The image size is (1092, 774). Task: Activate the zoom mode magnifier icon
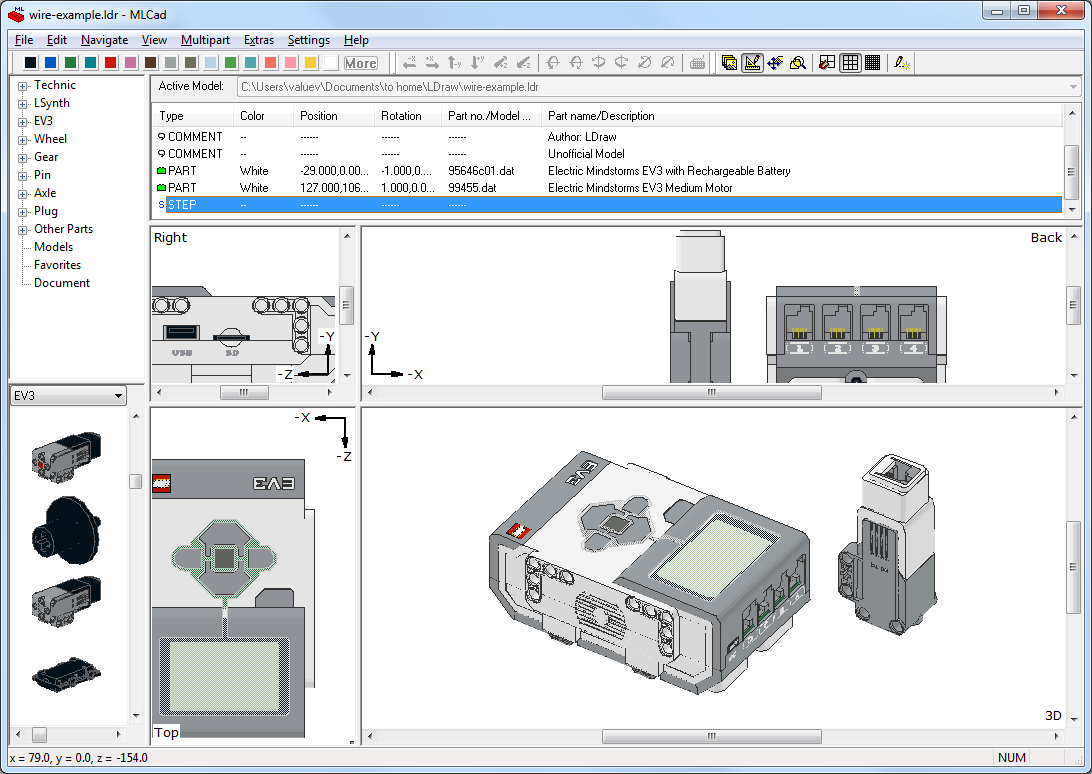[798, 63]
